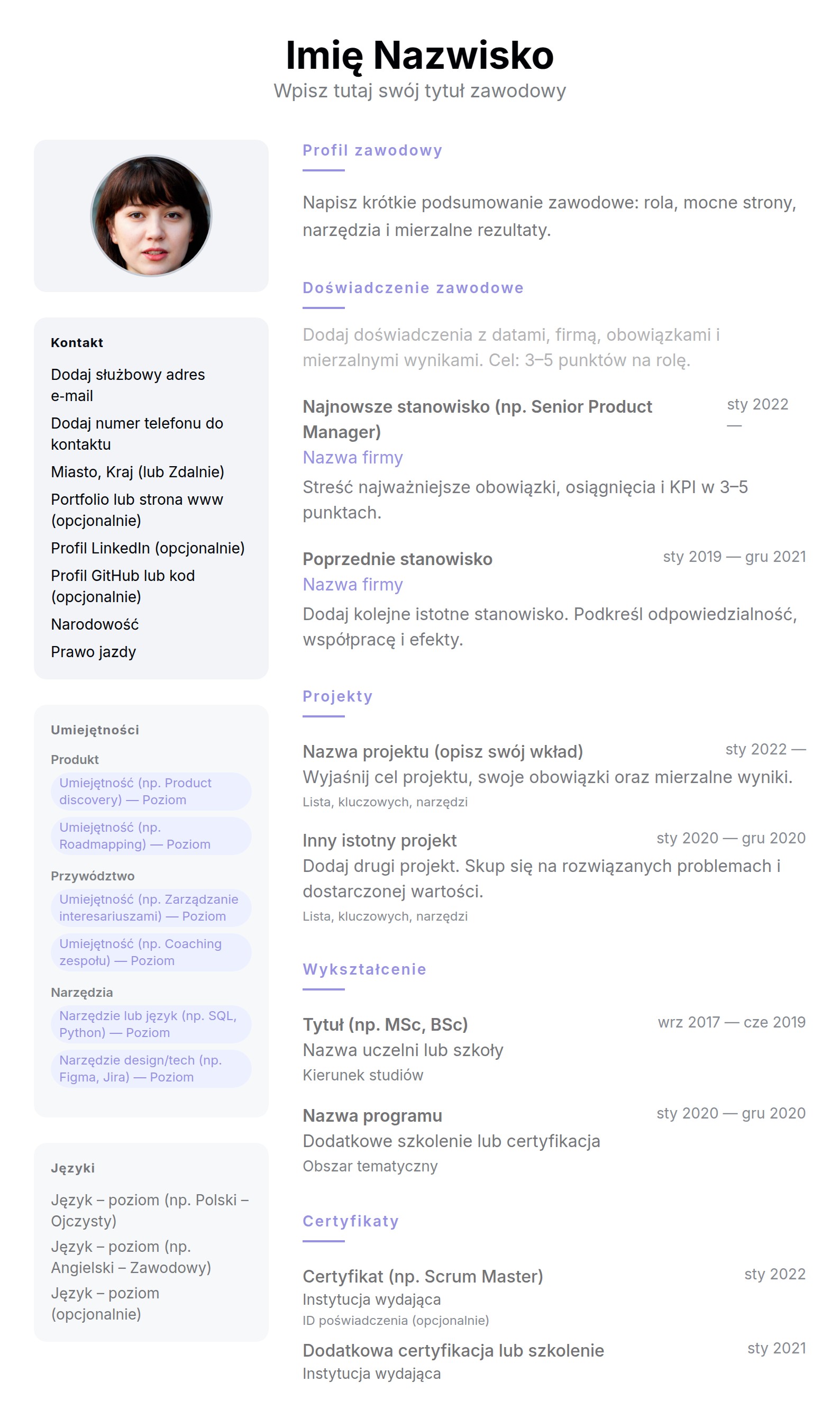Click the 'Tytuł (np. MSc, BSc)' entry
This screenshot has height=1418, width=840.
(x=385, y=1024)
